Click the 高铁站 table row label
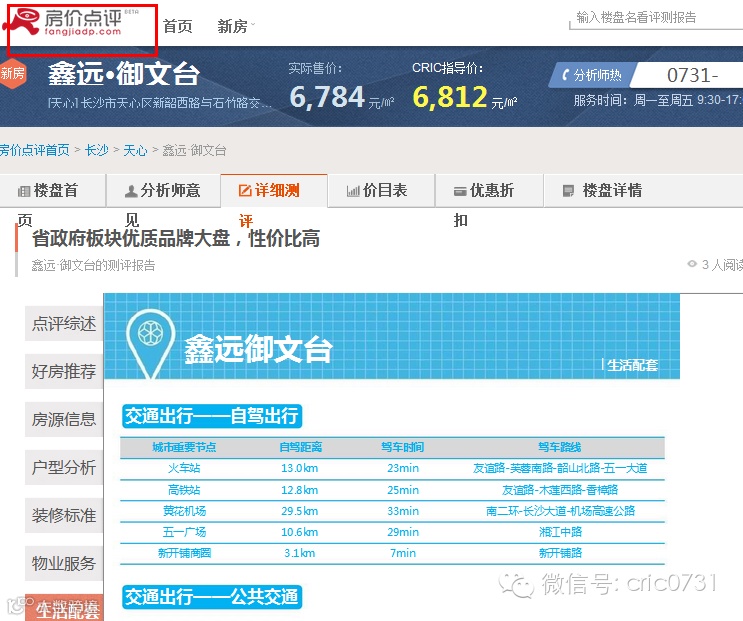Screen dimensions: 743x621 [x=184, y=490]
